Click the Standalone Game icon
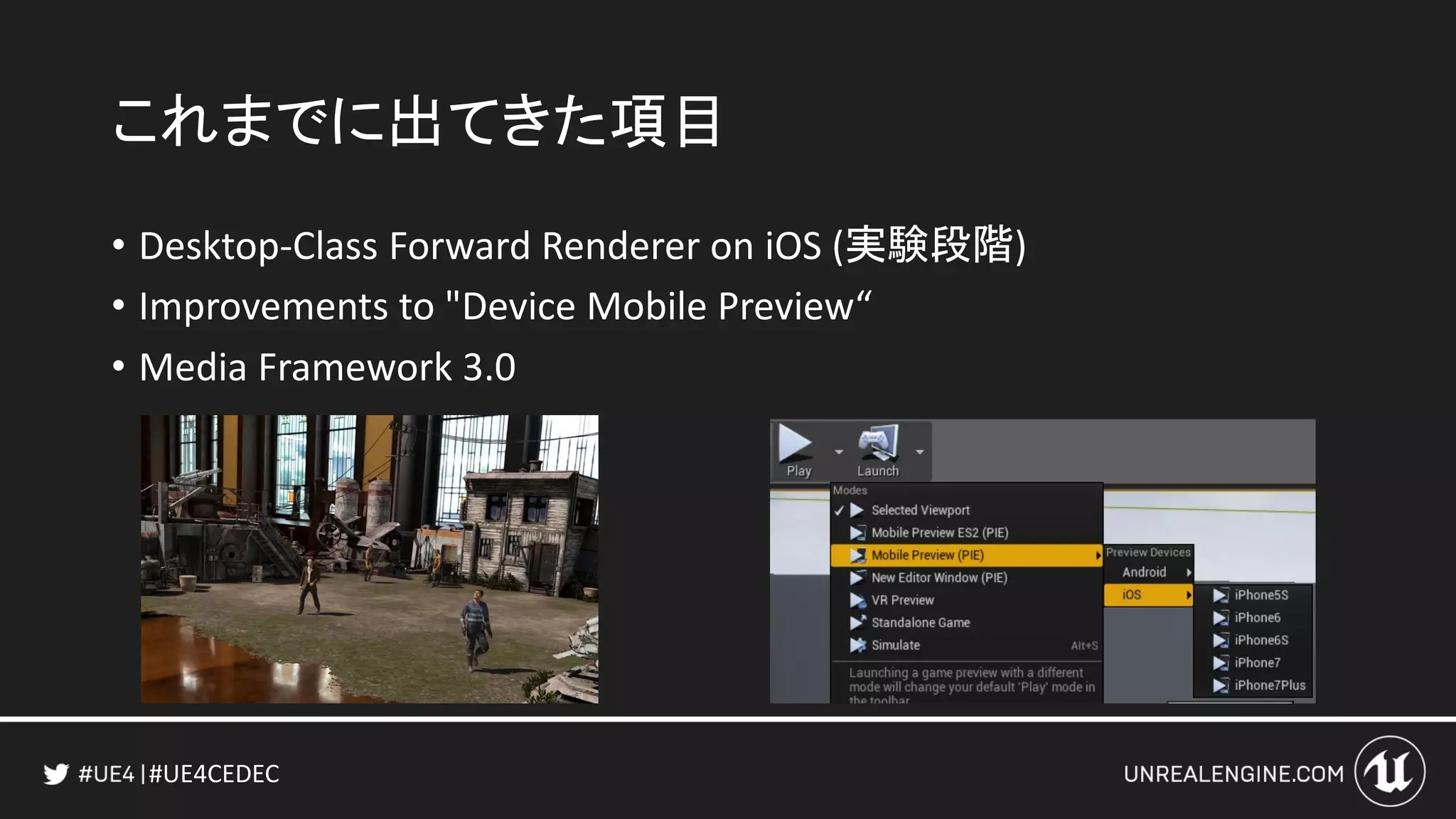 coord(858,623)
